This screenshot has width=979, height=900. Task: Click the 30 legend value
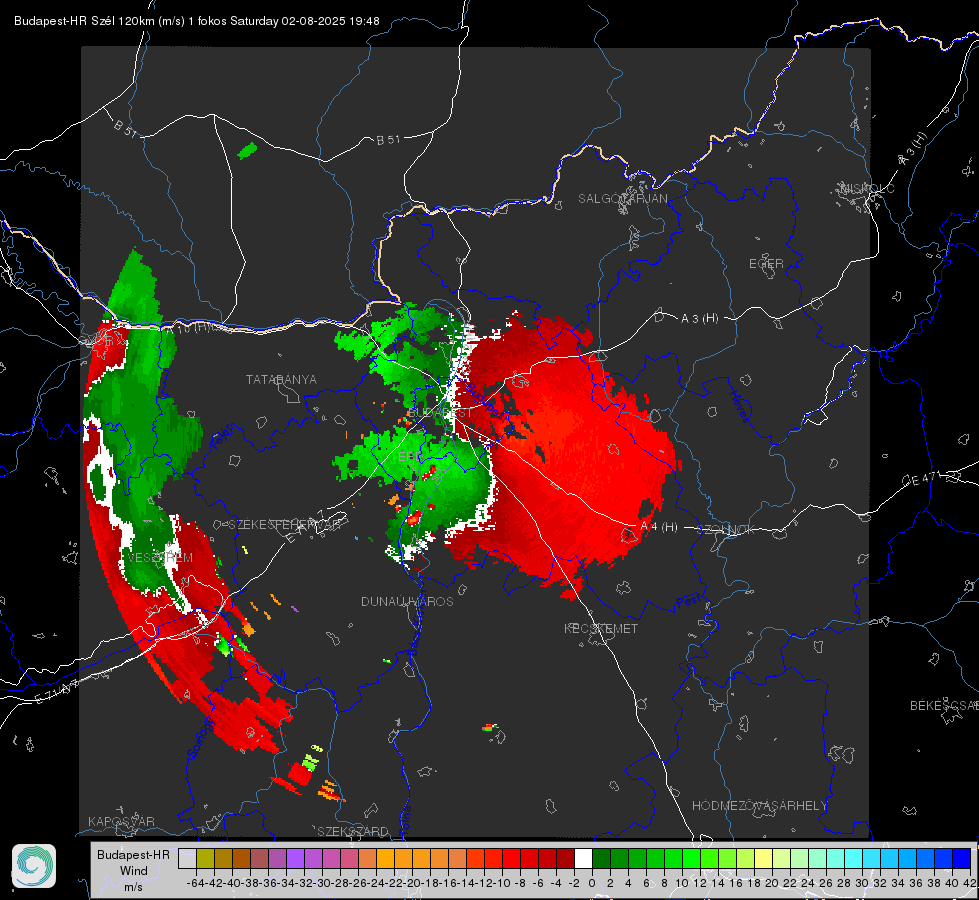[x=862, y=883]
